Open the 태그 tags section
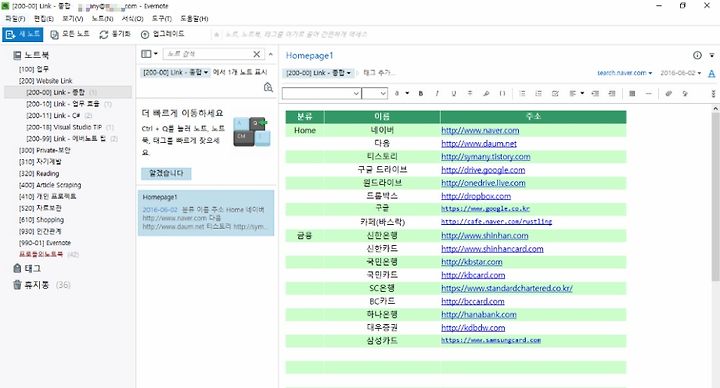 click(x=27, y=268)
